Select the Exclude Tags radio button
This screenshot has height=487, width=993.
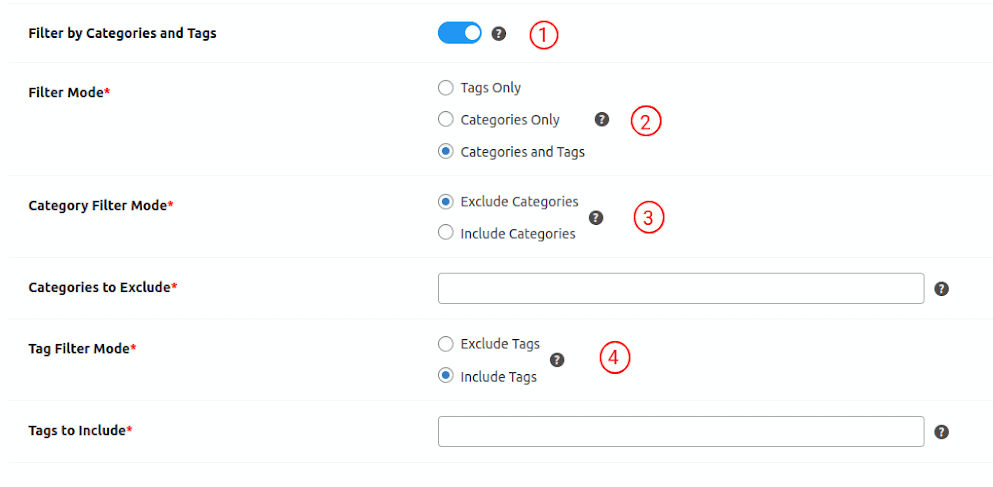click(446, 344)
